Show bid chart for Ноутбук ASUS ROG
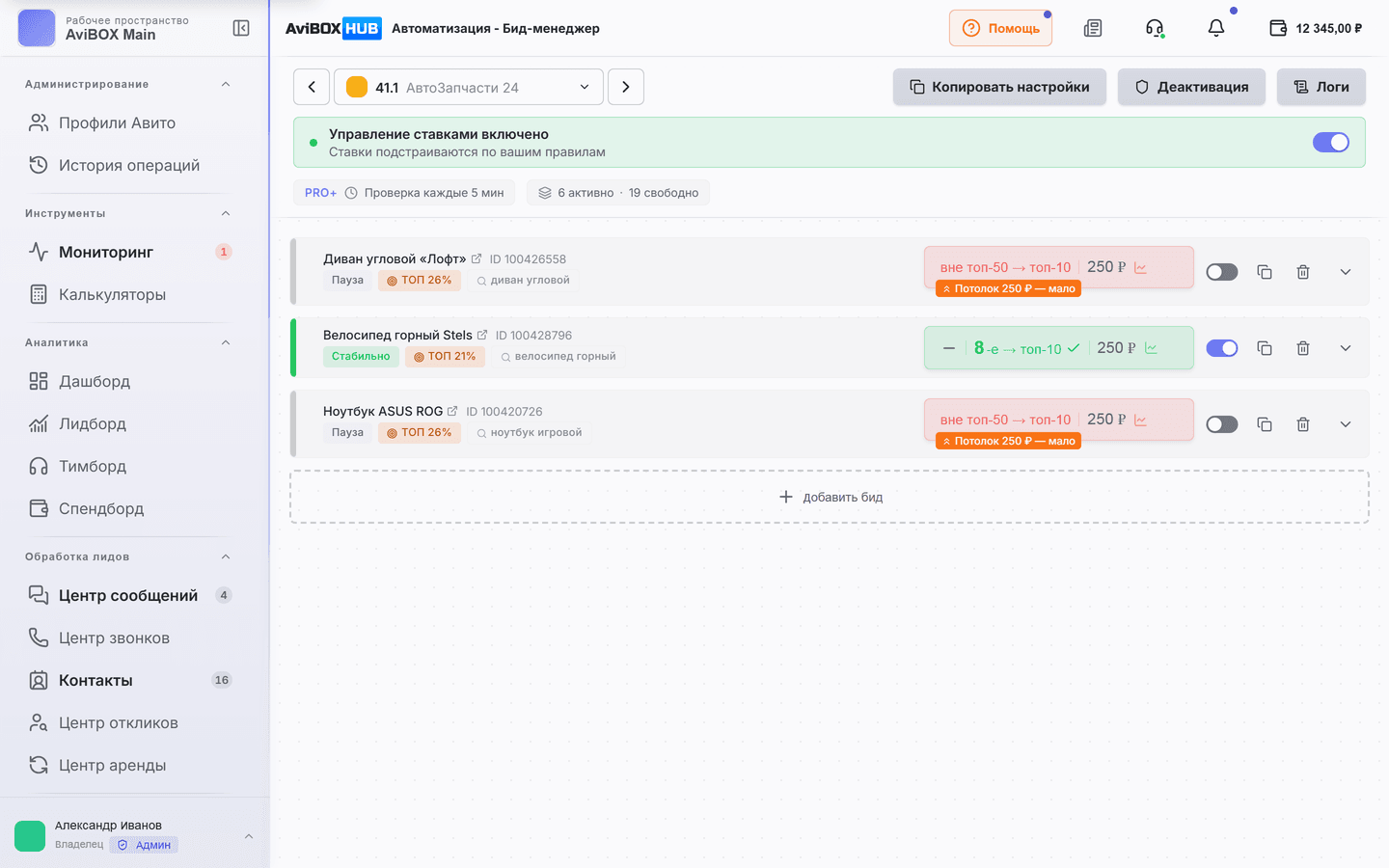Viewport: 1389px width, 868px height. pyautogui.click(x=1141, y=420)
